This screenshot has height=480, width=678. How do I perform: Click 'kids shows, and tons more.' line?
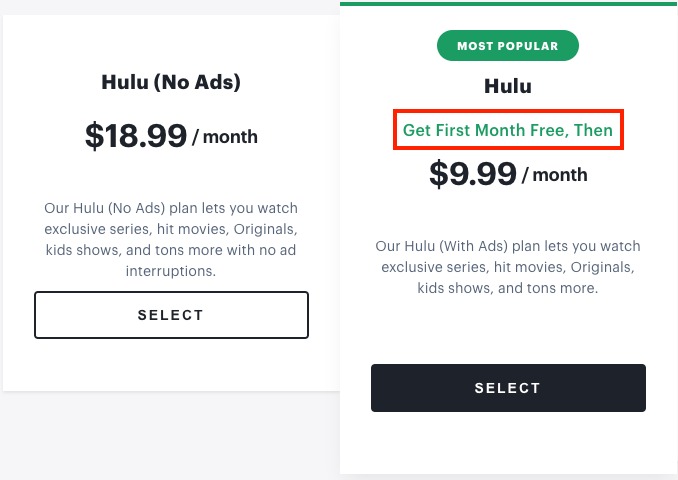click(x=508, y=288)
